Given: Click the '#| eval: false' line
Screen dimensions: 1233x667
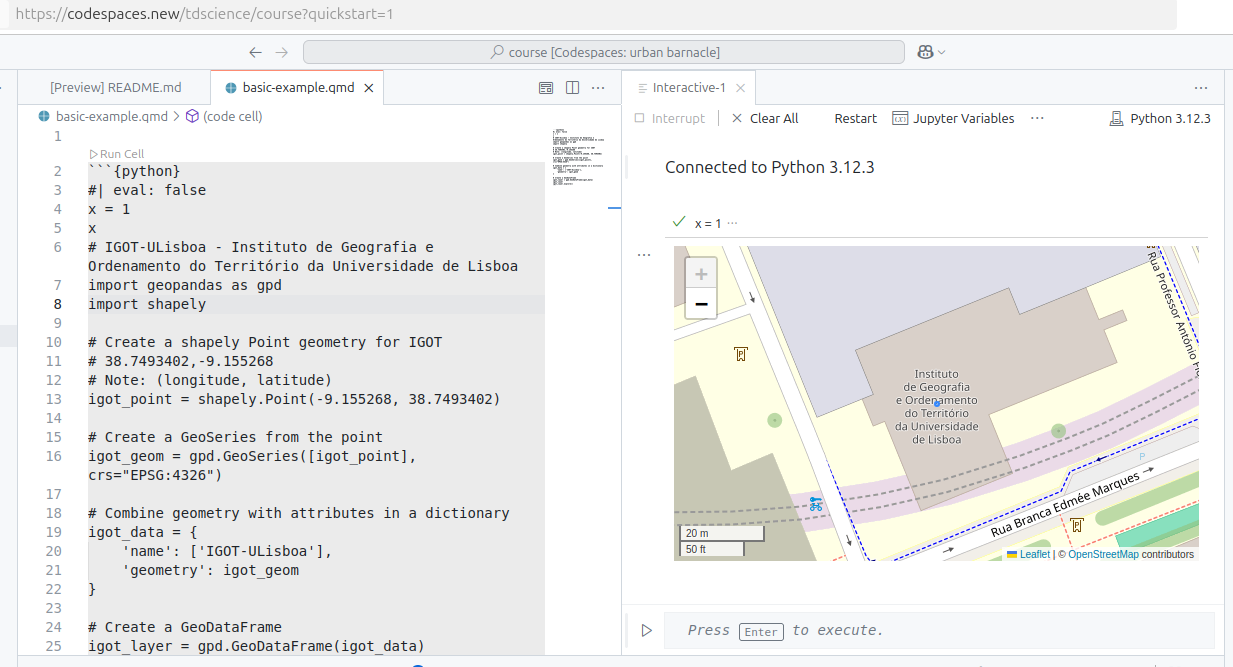Looking at the screenshot, I should click(x=147, y=190).
